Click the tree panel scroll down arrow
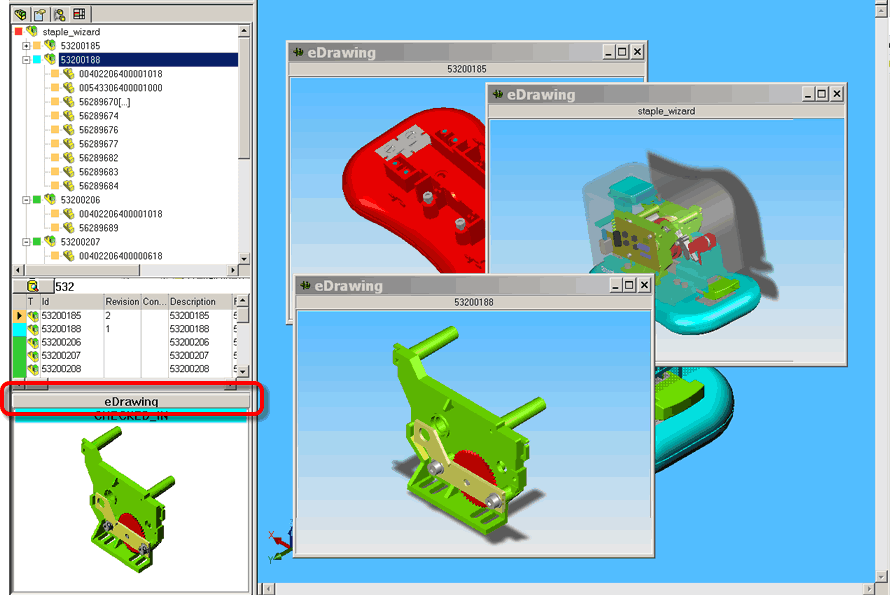 click(244, 258)
